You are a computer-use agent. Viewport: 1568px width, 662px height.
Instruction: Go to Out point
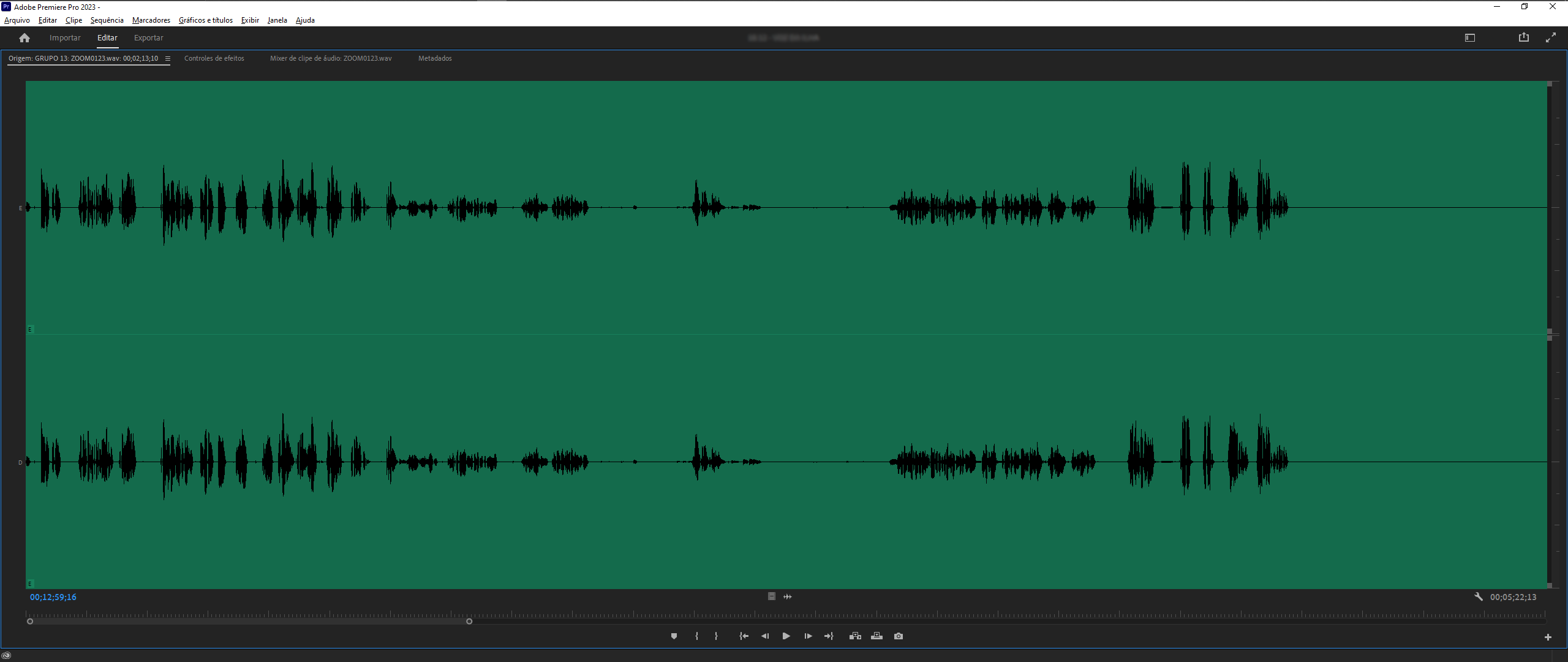829,636
